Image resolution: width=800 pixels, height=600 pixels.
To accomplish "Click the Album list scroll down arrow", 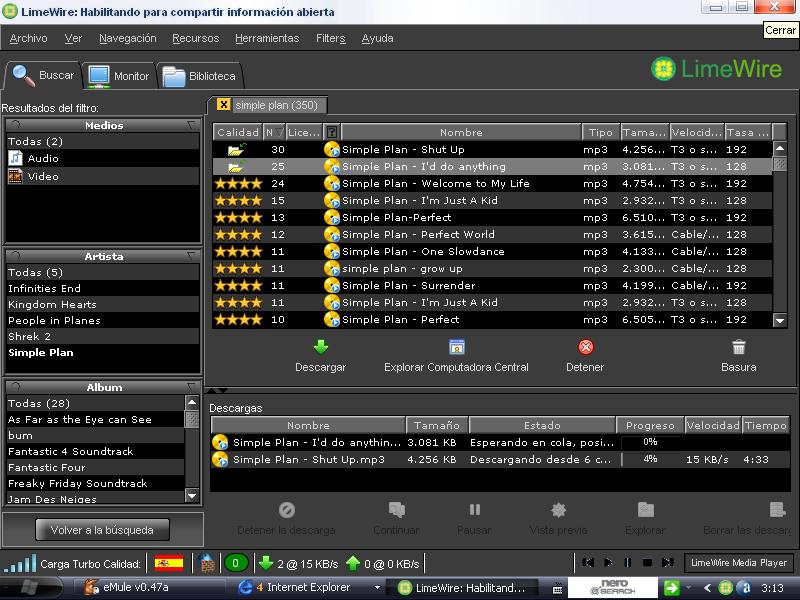I will [192, 495].
